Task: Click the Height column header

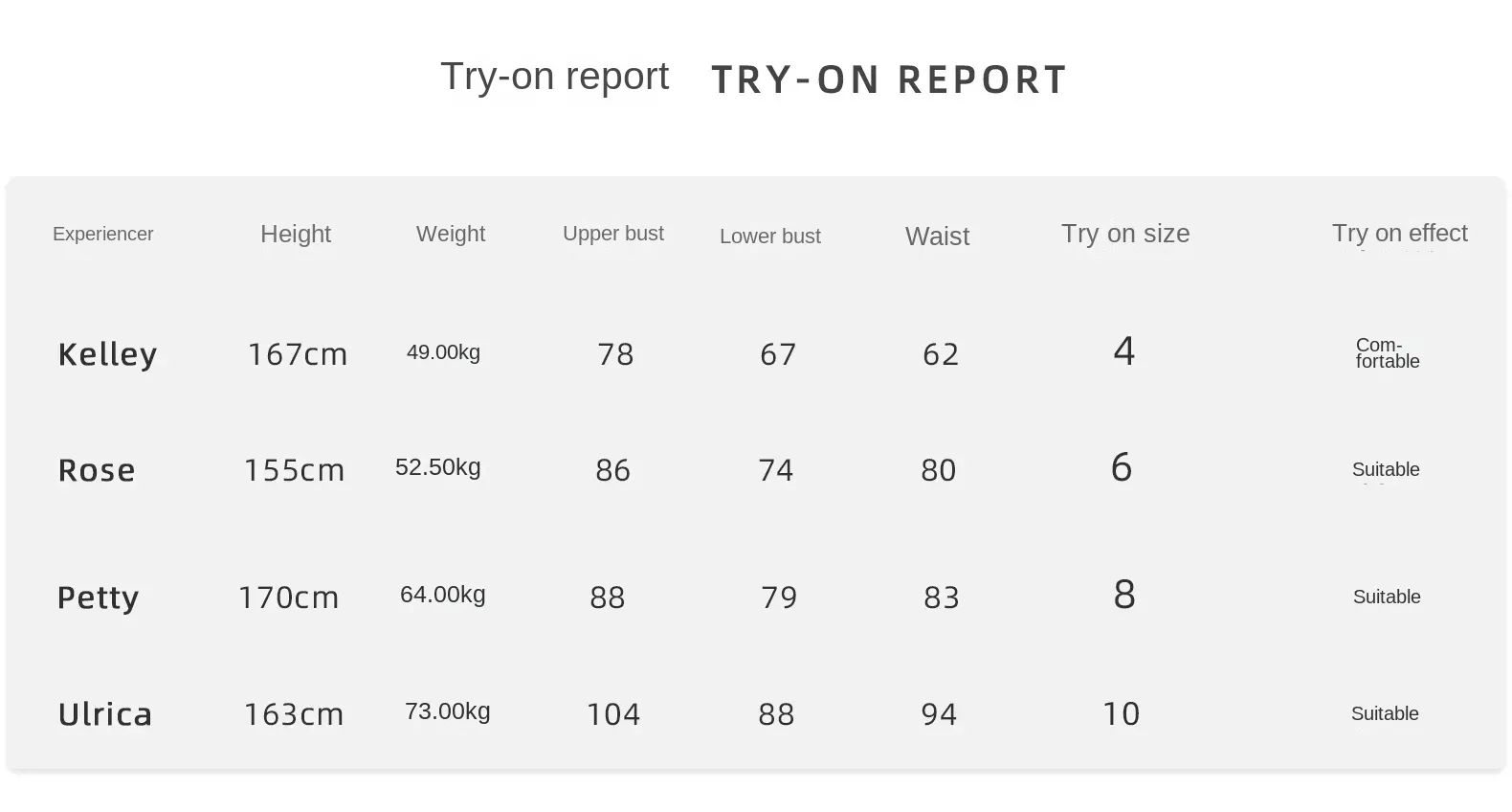Action: tap(296, 235)
